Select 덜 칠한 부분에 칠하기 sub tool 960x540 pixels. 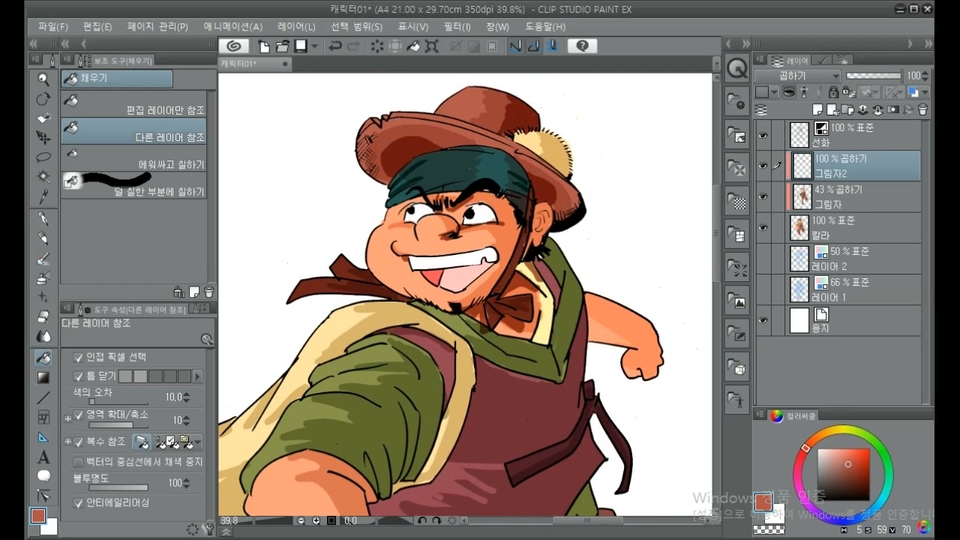click(x=133, y=186)
